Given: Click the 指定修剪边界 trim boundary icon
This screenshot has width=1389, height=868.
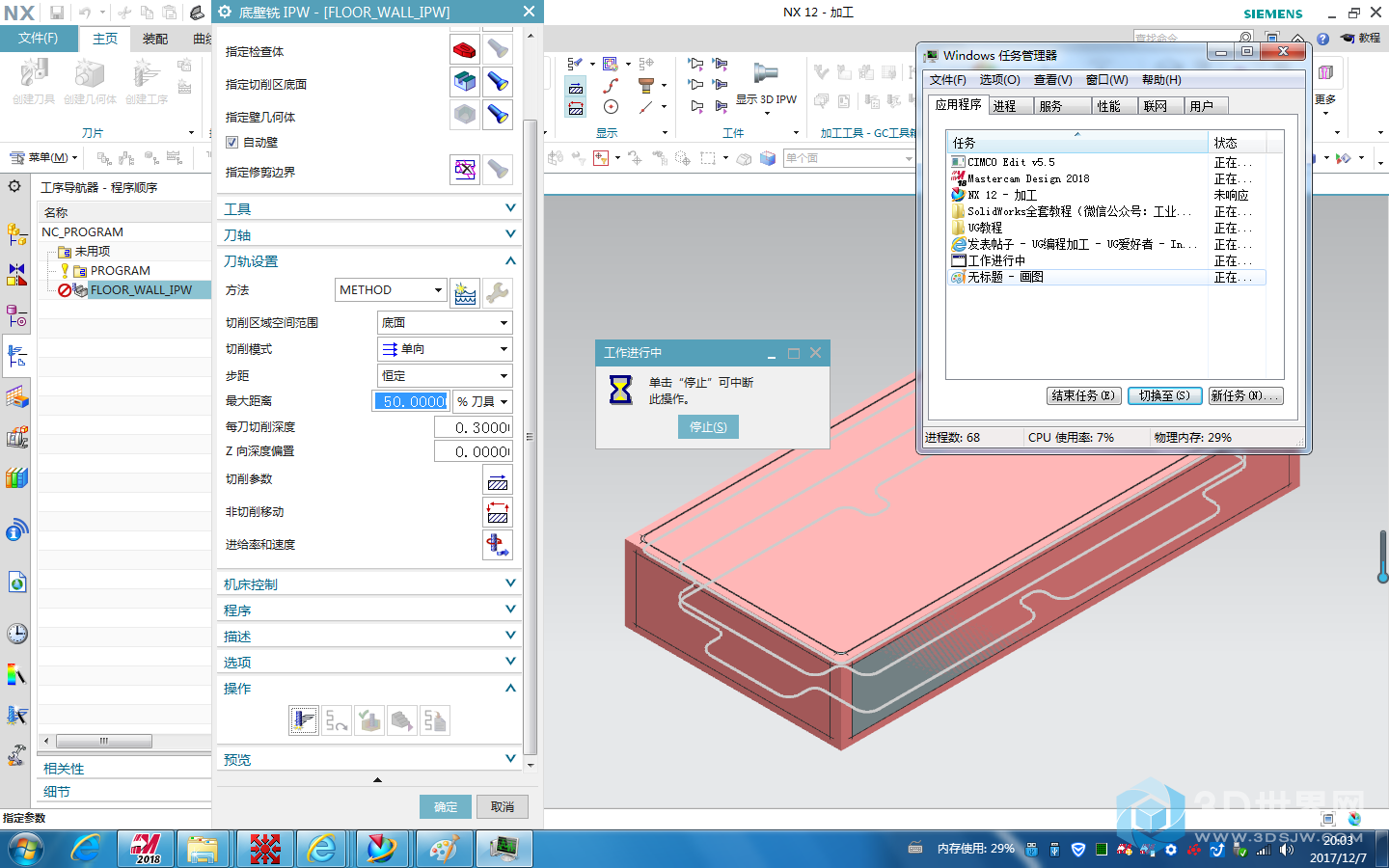Looking at the screenshot, I should click(x=465, y=171).
